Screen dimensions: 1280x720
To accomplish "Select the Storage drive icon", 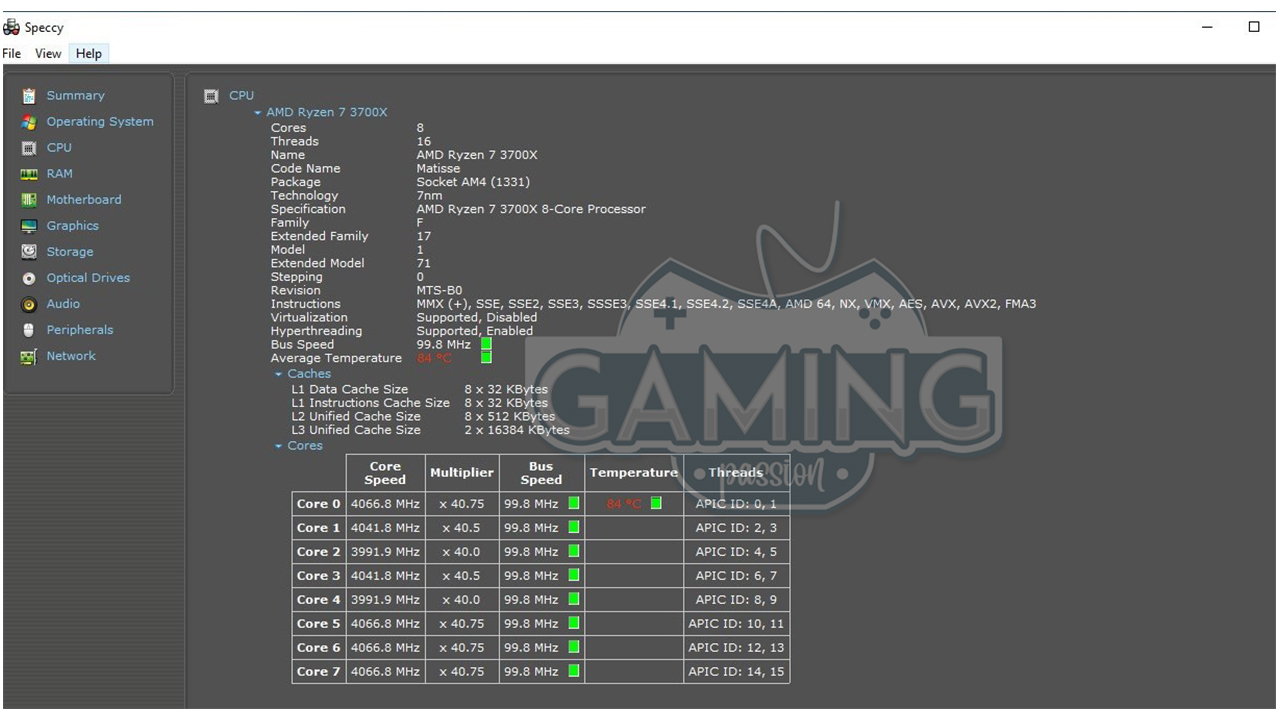I will [29, 252].
